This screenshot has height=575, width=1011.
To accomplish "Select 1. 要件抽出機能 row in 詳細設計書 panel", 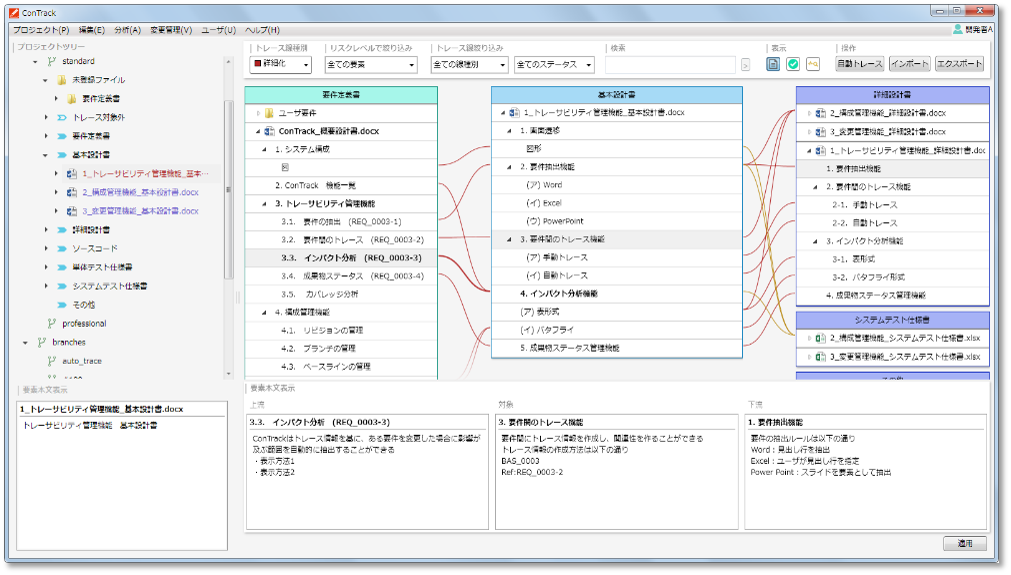I will (892, 169).
